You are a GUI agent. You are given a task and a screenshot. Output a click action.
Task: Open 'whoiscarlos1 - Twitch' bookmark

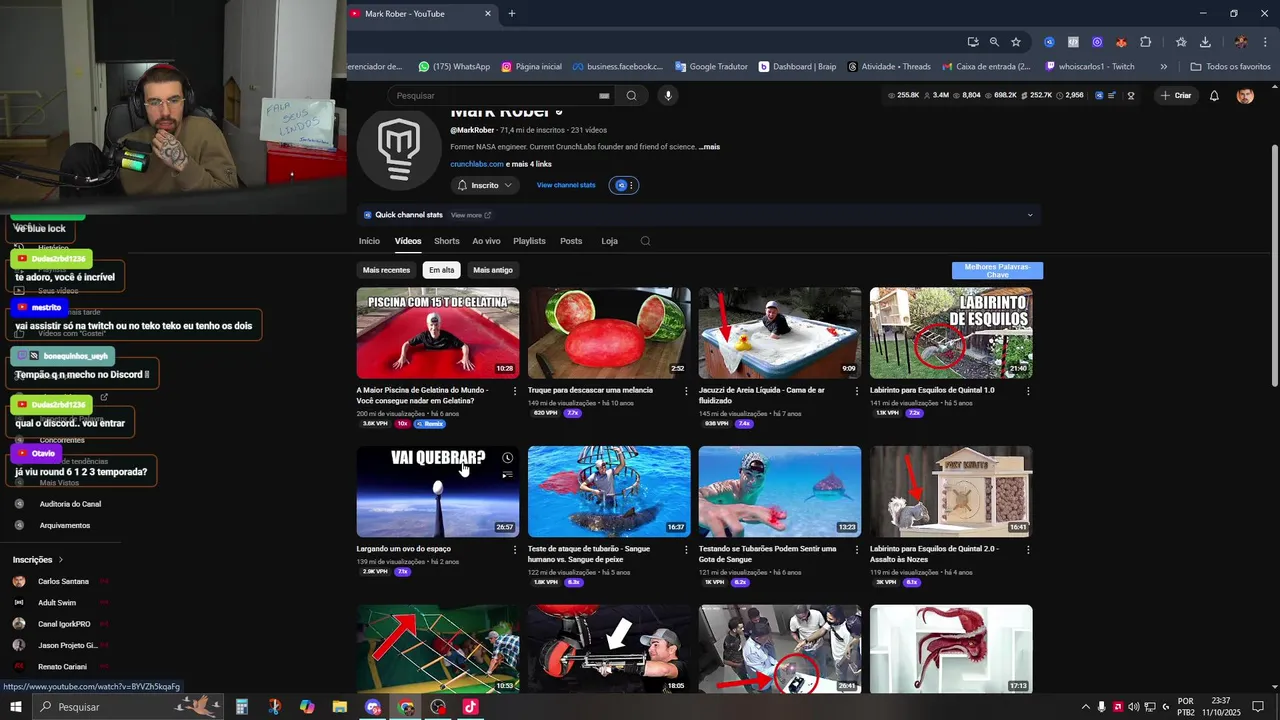1090,67
